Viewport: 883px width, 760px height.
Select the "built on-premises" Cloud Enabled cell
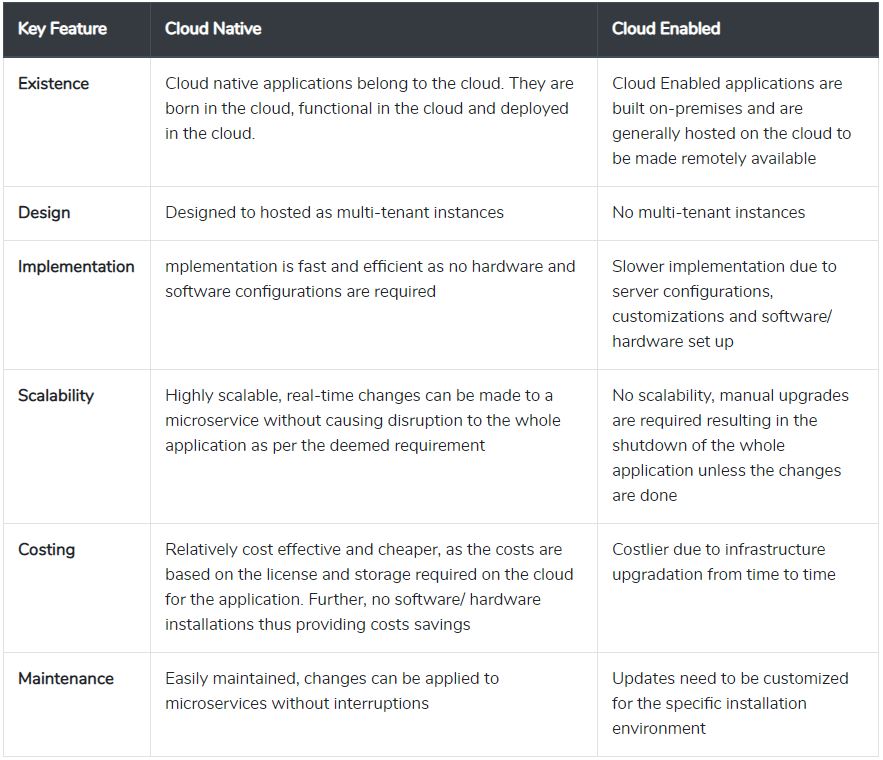pyautogui.click(x=731, y=120)
